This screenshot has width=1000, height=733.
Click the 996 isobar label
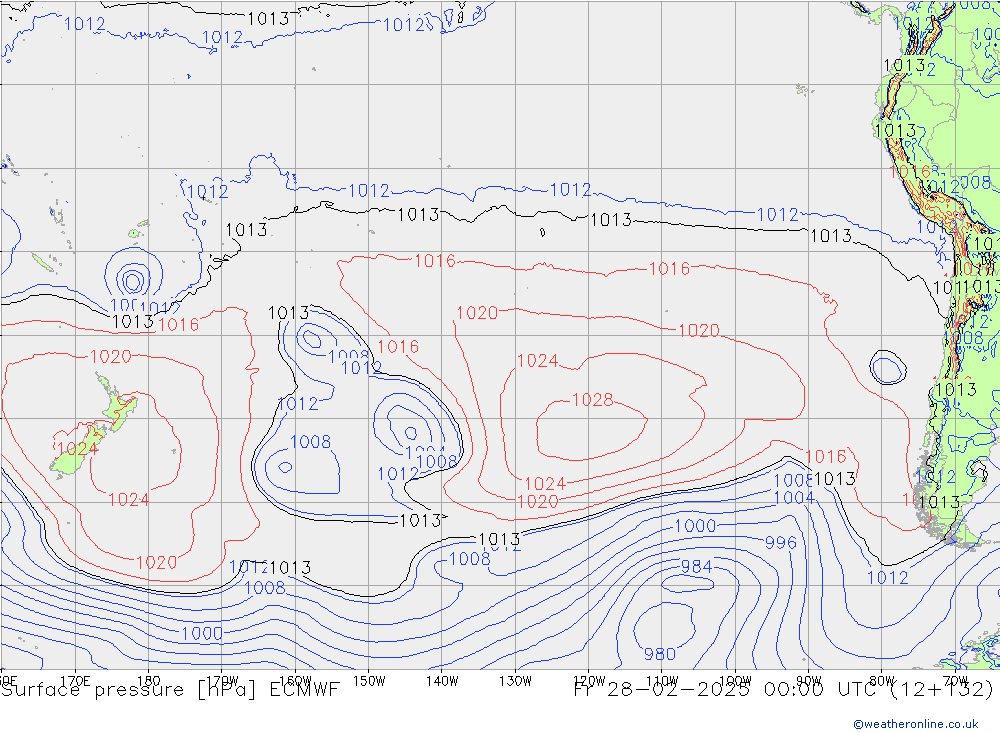[x=781, y=542]
